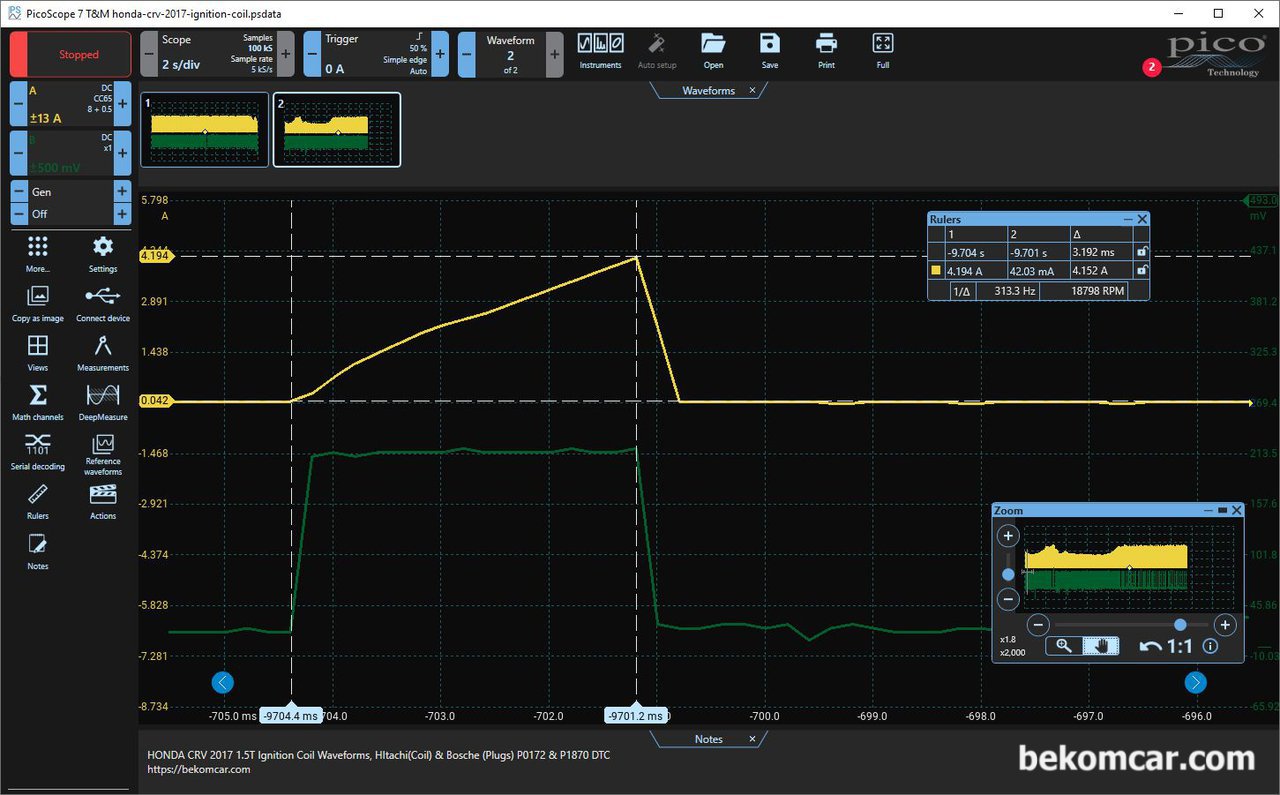
Task: Open the Measurements tool
Action: pyautogui.click(x=102, y=353)
